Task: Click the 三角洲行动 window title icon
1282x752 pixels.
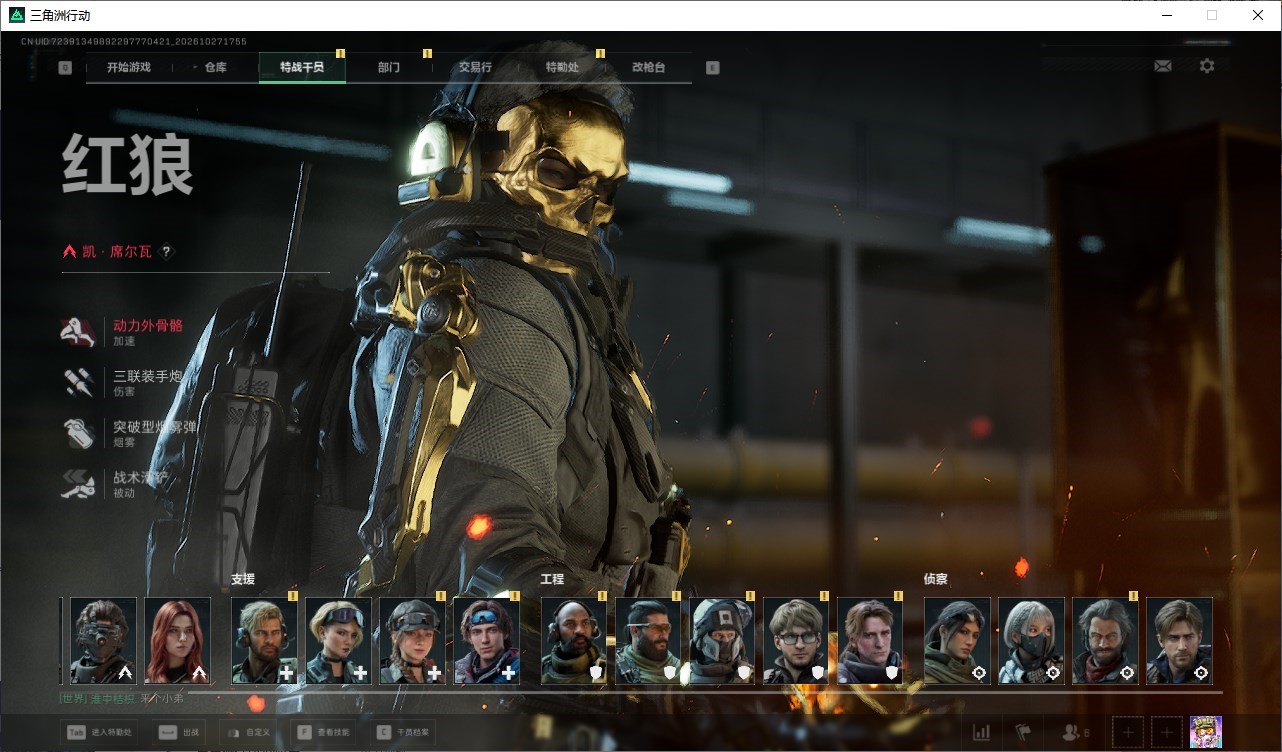Action: pyautogui.click(x=16, y=15)
